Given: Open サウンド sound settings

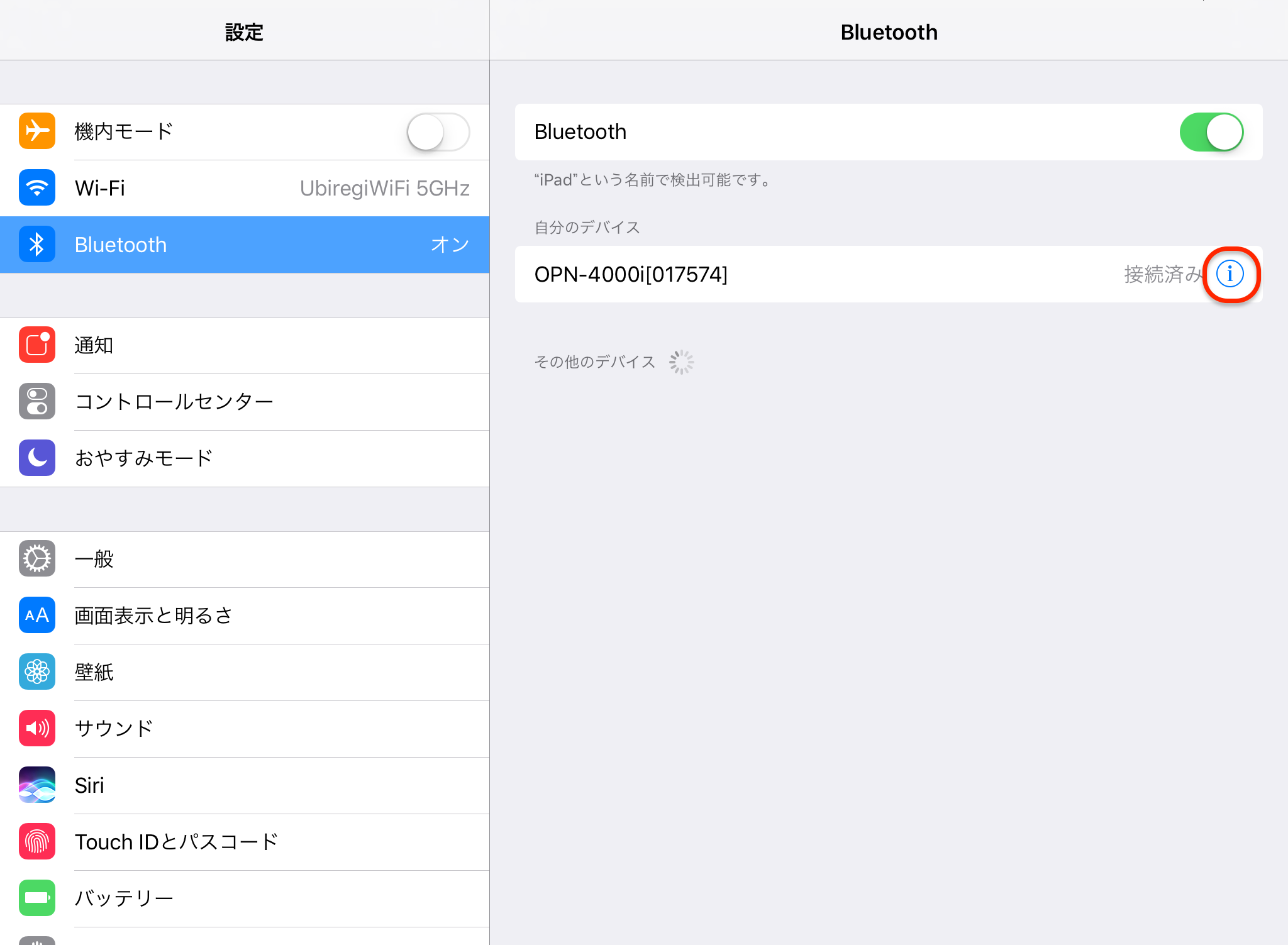Looking at the screenshot, I should (245, 729).
